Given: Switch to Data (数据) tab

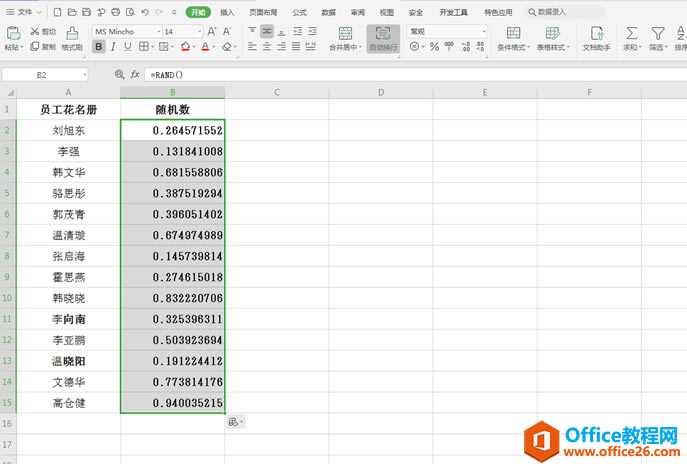Looking at the screenshot, I should (328, 12).
